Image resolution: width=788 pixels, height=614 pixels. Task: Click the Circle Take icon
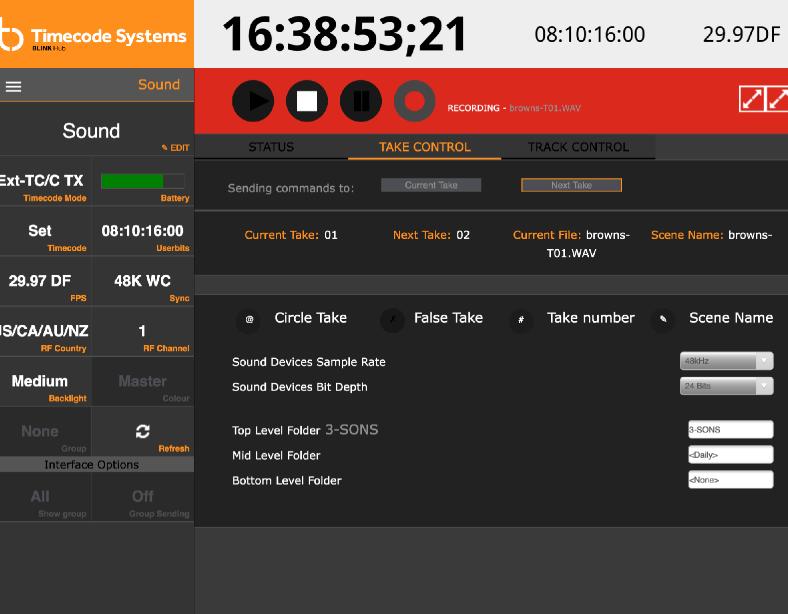[x=249, y=320]
